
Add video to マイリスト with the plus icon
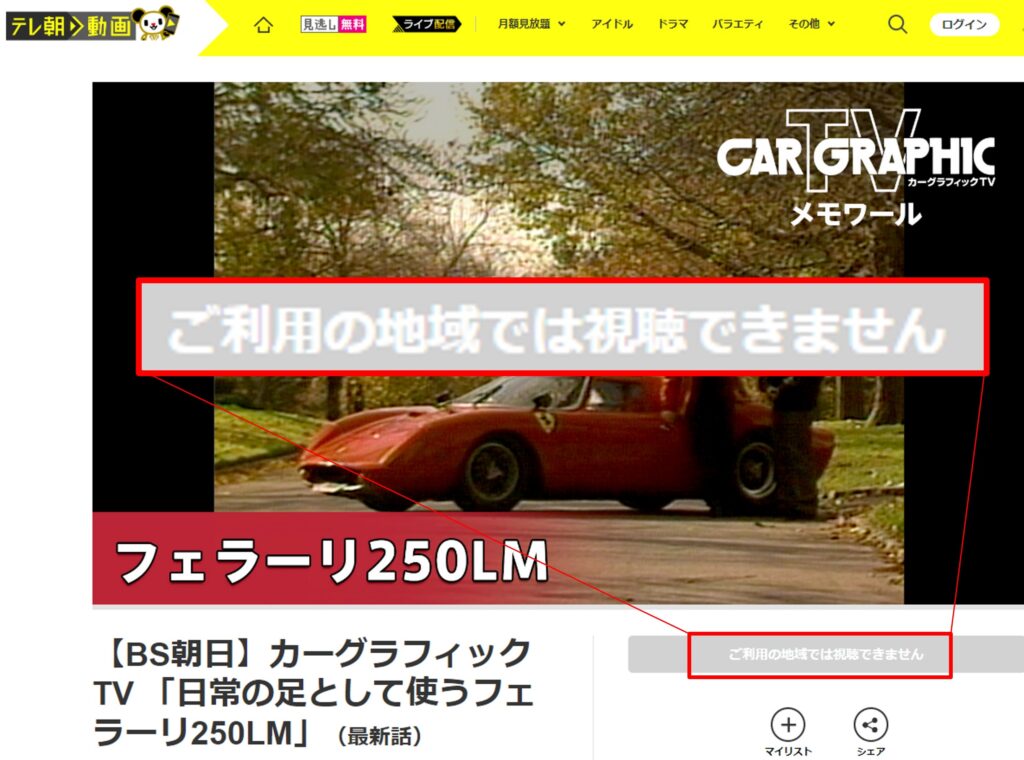coord(790,722)
